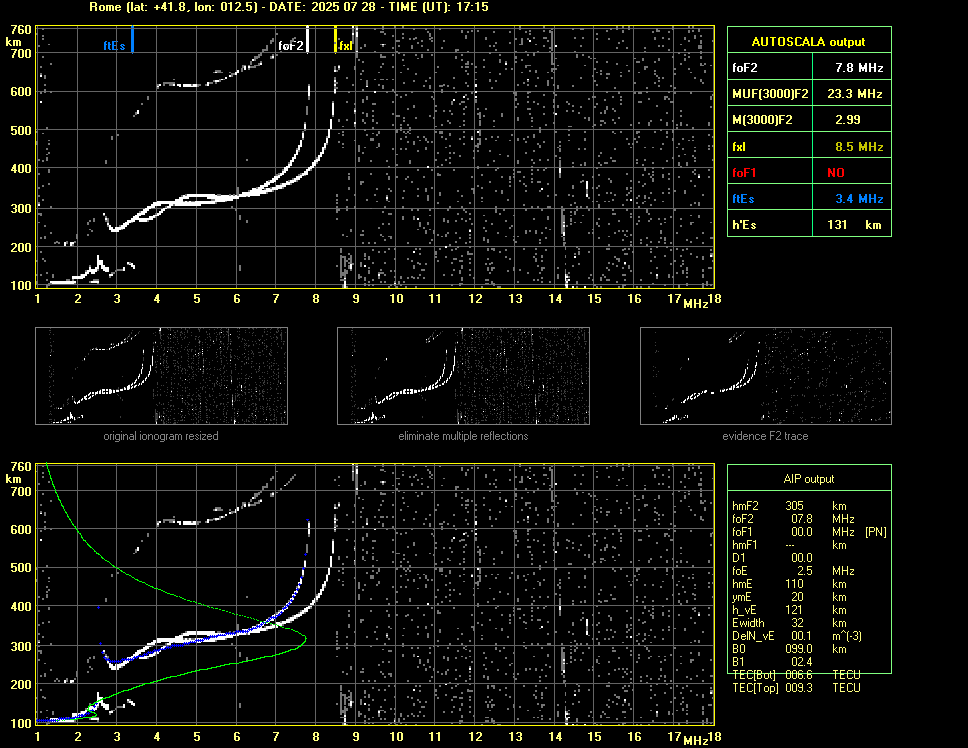The image size is (968, 748).
Task: Select the AIP foF2 value "07.8"
Action: tap(801, 518)
